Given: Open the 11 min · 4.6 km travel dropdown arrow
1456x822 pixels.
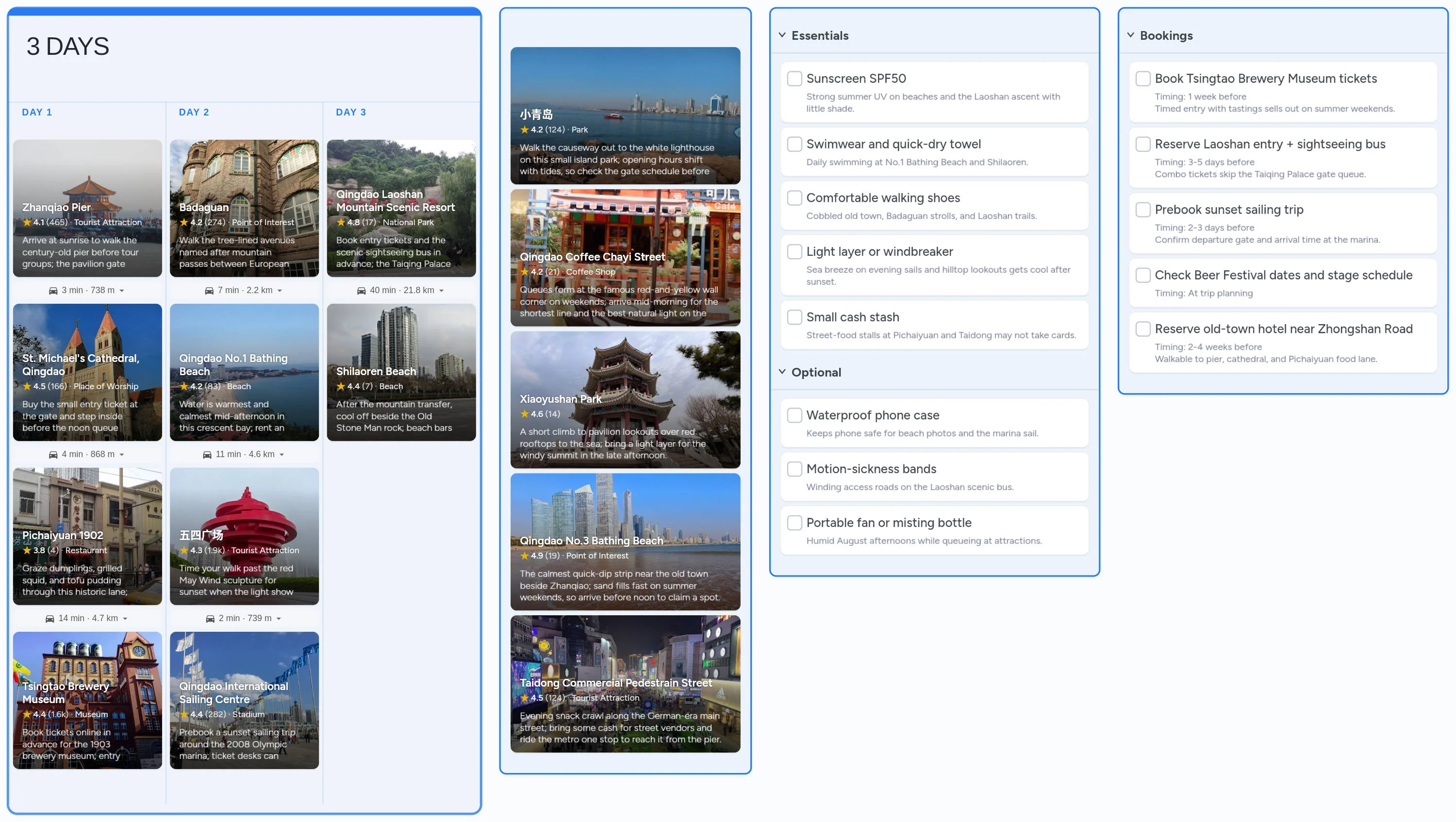Looking at the screenshot, I should click(x=281, y=454).
